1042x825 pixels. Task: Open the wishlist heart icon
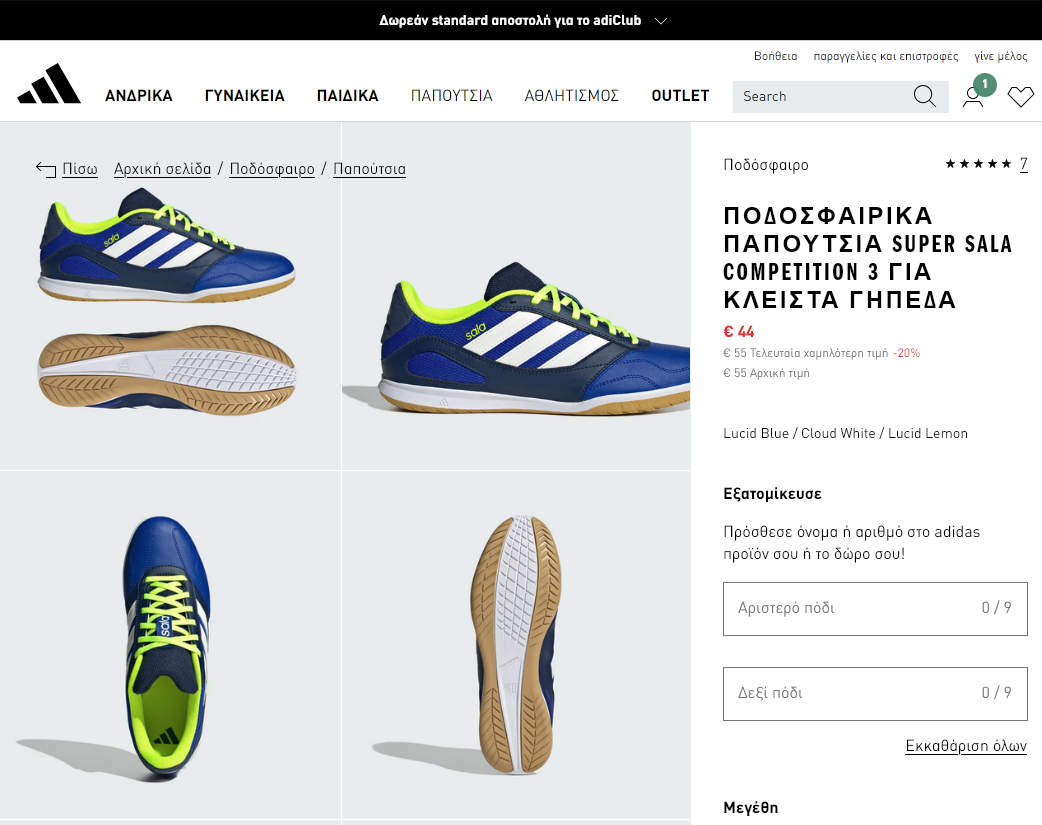1021,97
